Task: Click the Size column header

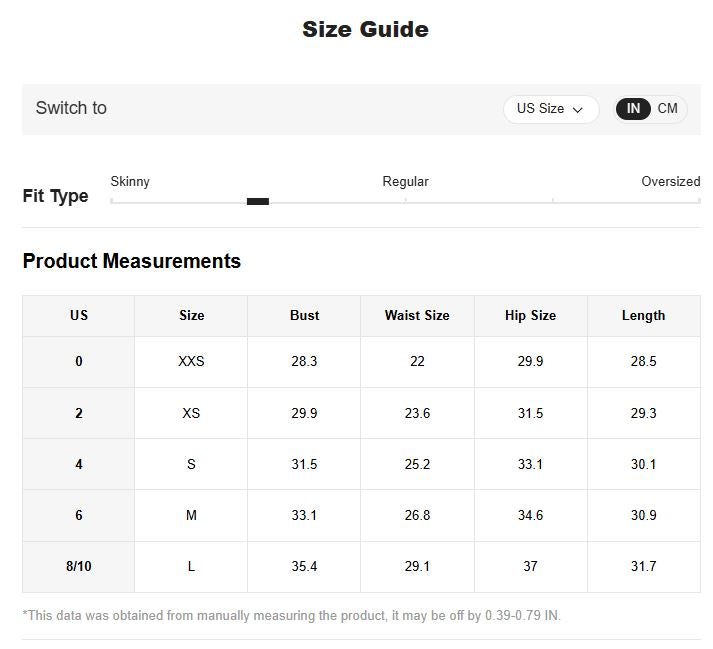Action: click(x=191, y=315)
